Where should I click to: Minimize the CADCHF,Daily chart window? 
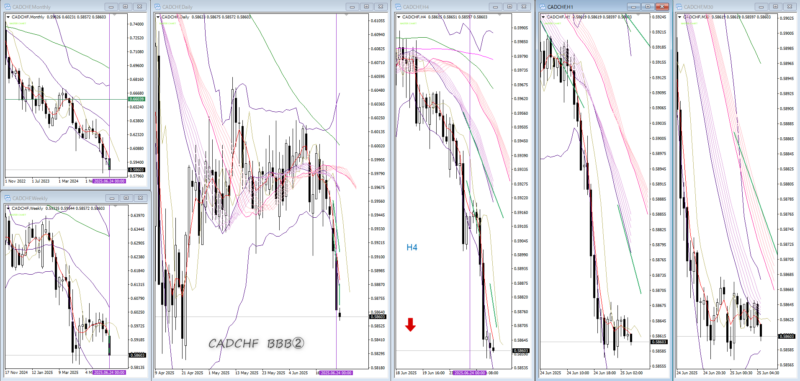point(352,7)
